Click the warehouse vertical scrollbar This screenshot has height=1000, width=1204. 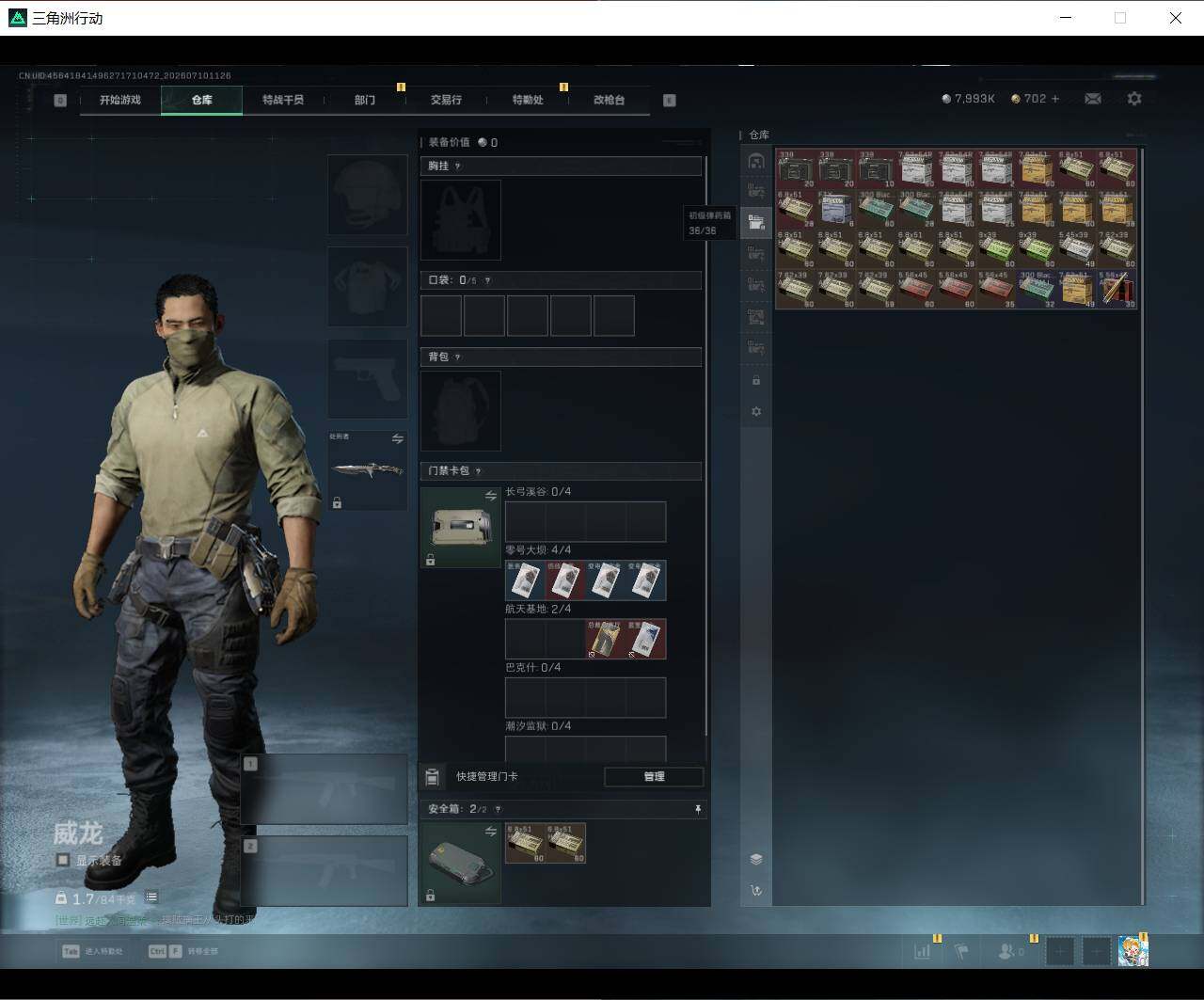point(1143,525)
